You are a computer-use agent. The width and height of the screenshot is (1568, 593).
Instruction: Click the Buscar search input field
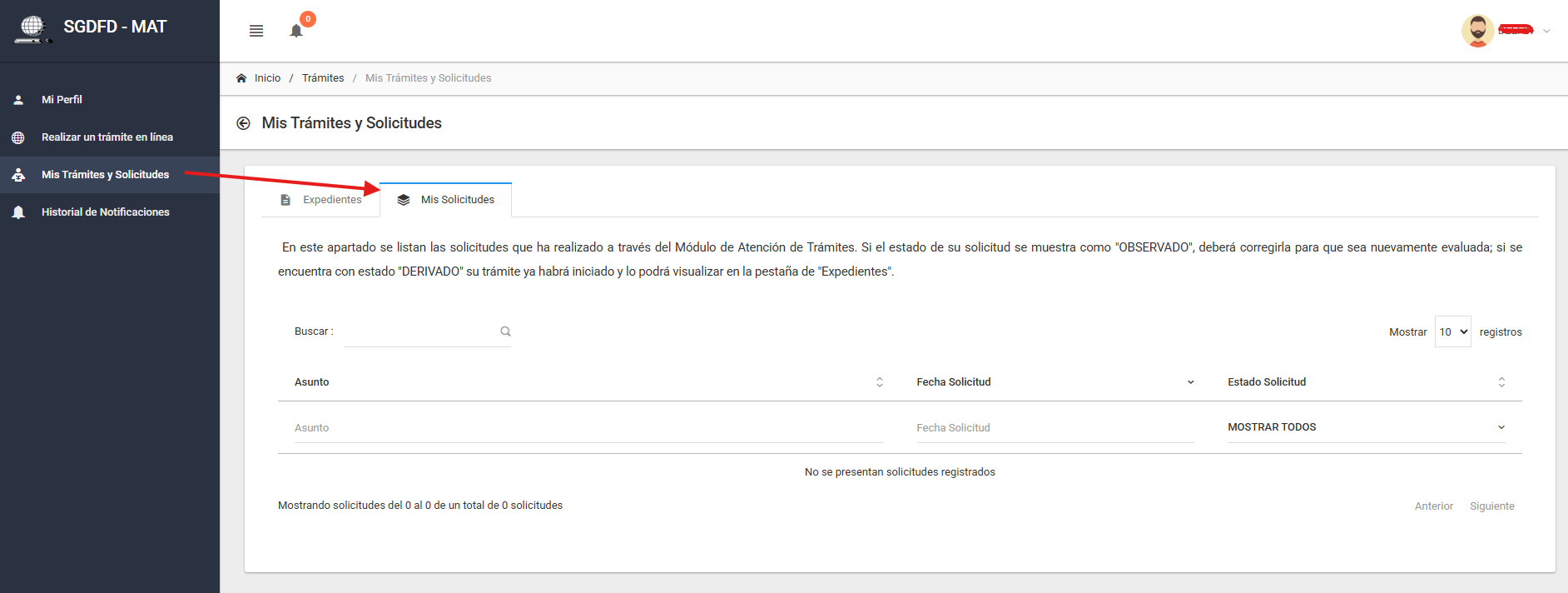(x=420, y=331)
